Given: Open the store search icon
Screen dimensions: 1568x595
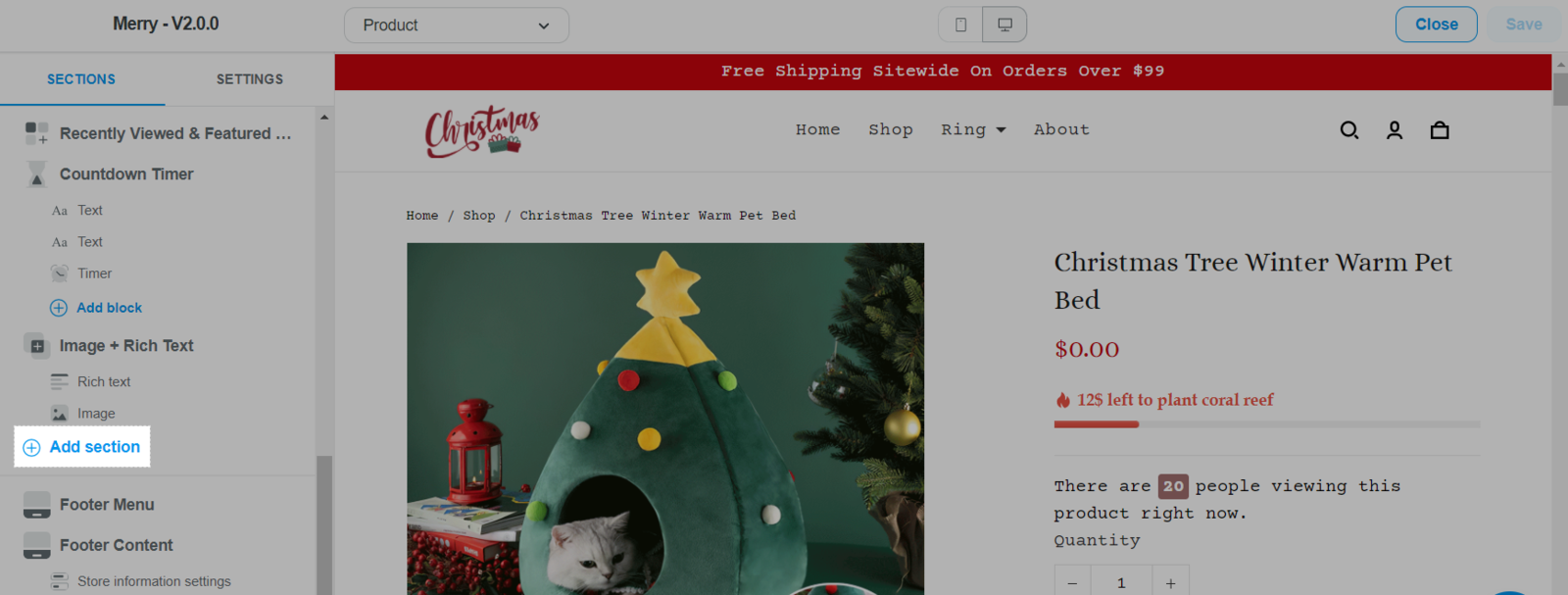Looking at the screenshot, I should click(x=1349, y=130).
